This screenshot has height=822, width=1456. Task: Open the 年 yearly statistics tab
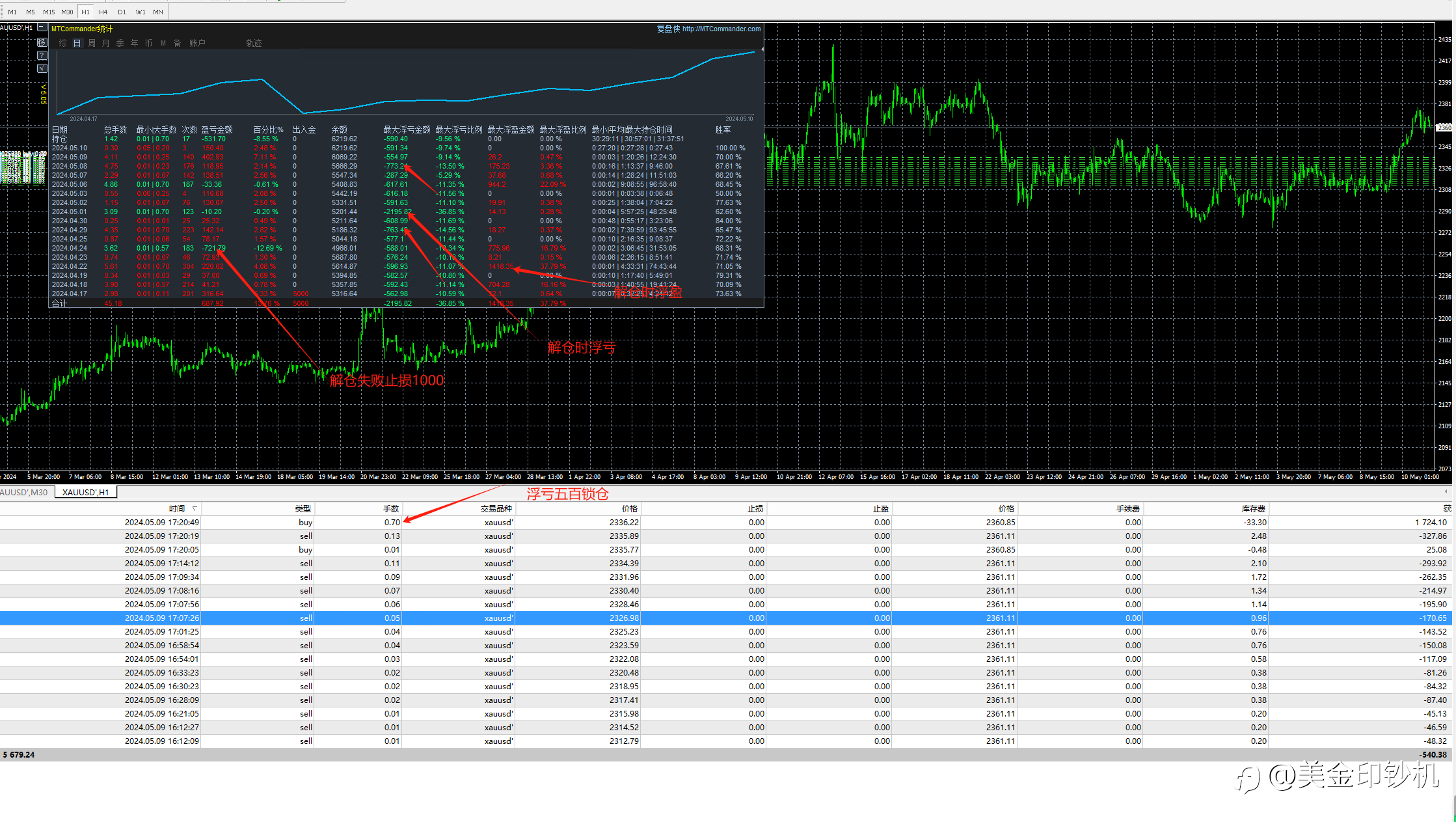pyautogui.click(x=134, y=43)
